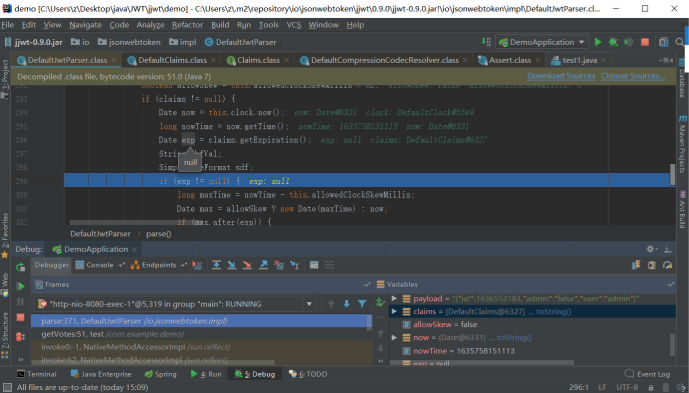This screenshot has width=689, height=393.
Task: Click the Debug bug icon in main toolbar
Action: click(613, 42)
